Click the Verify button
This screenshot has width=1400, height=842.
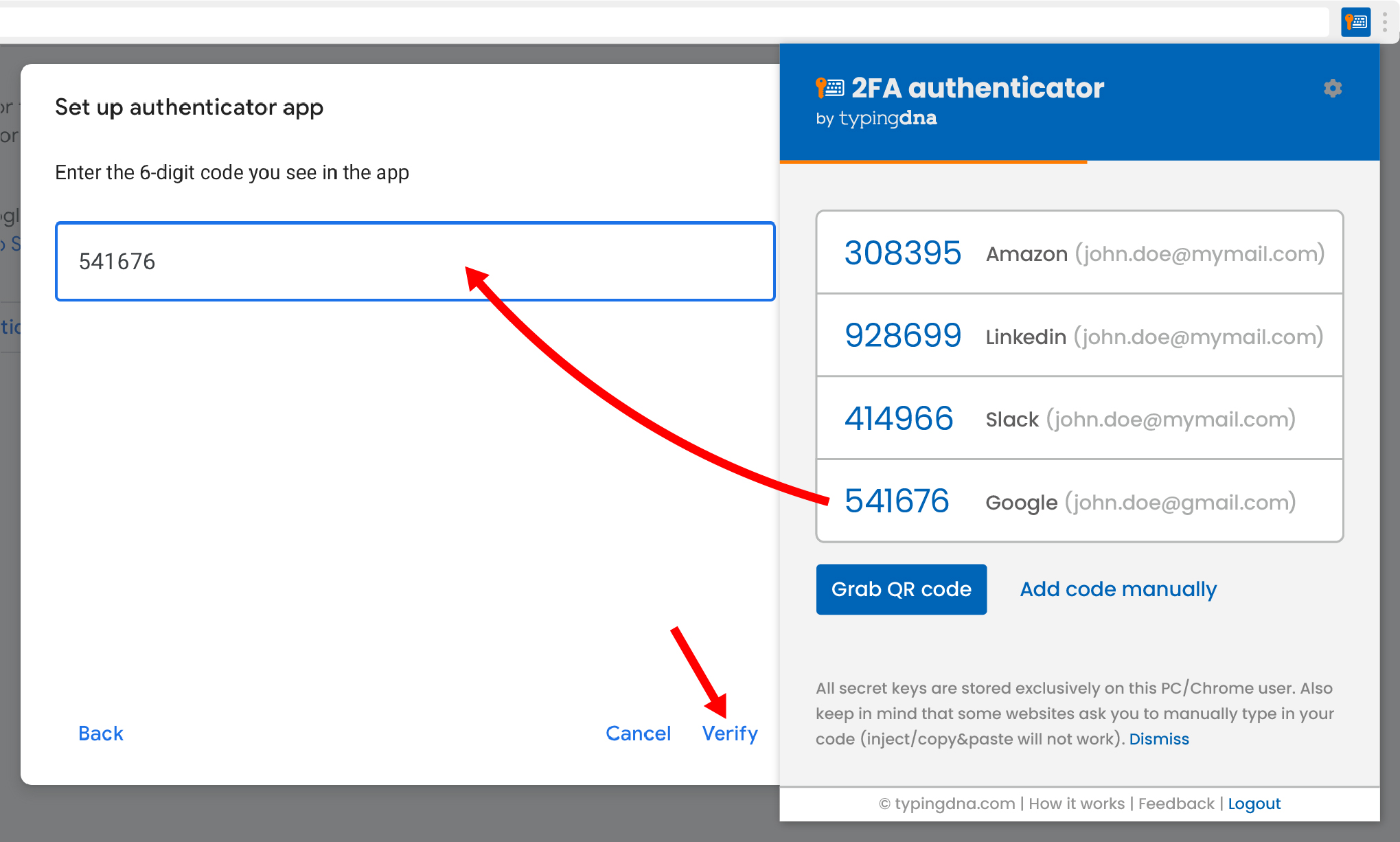(730, 733)
